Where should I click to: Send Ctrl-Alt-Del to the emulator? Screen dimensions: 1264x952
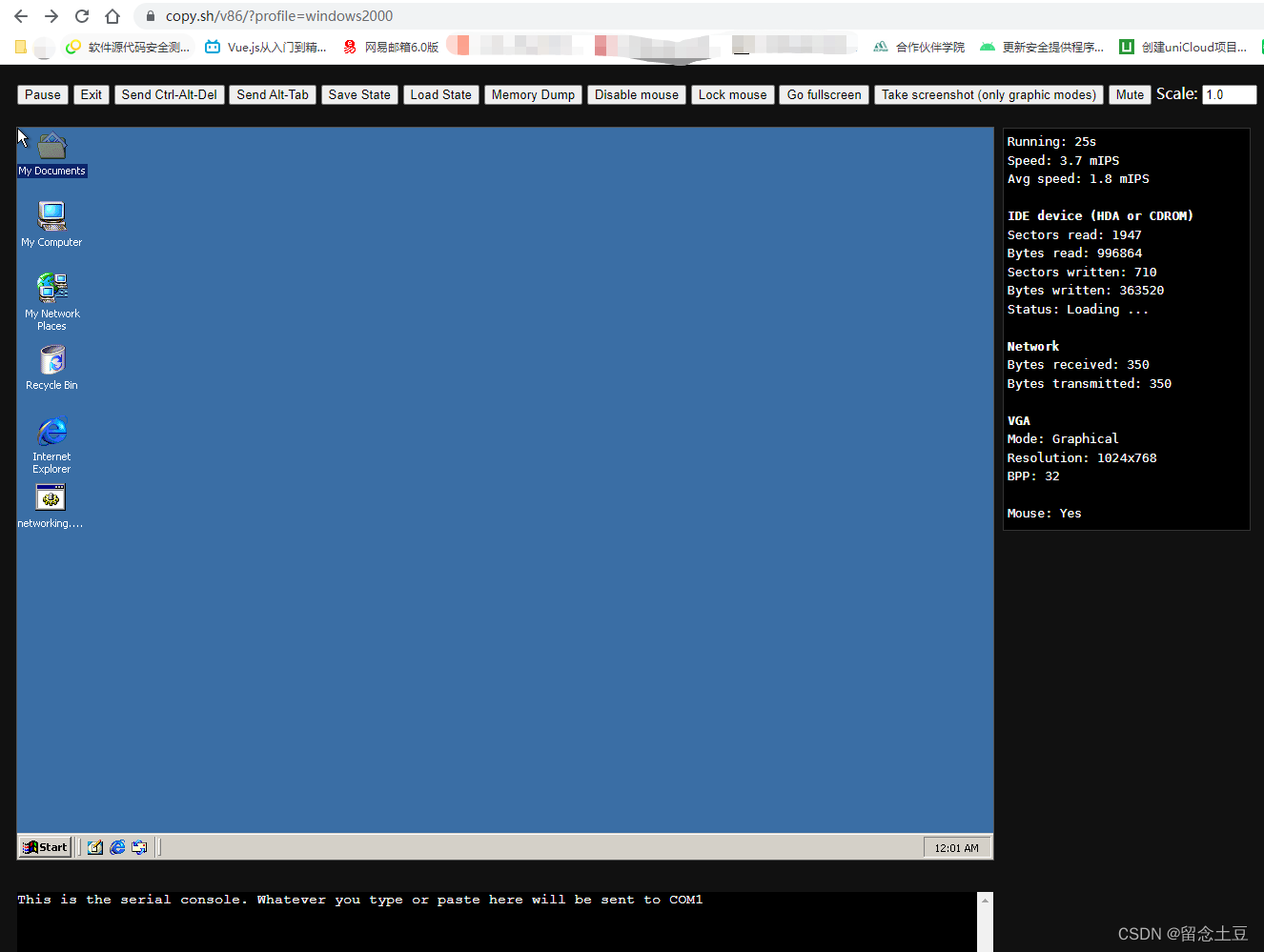170,94
